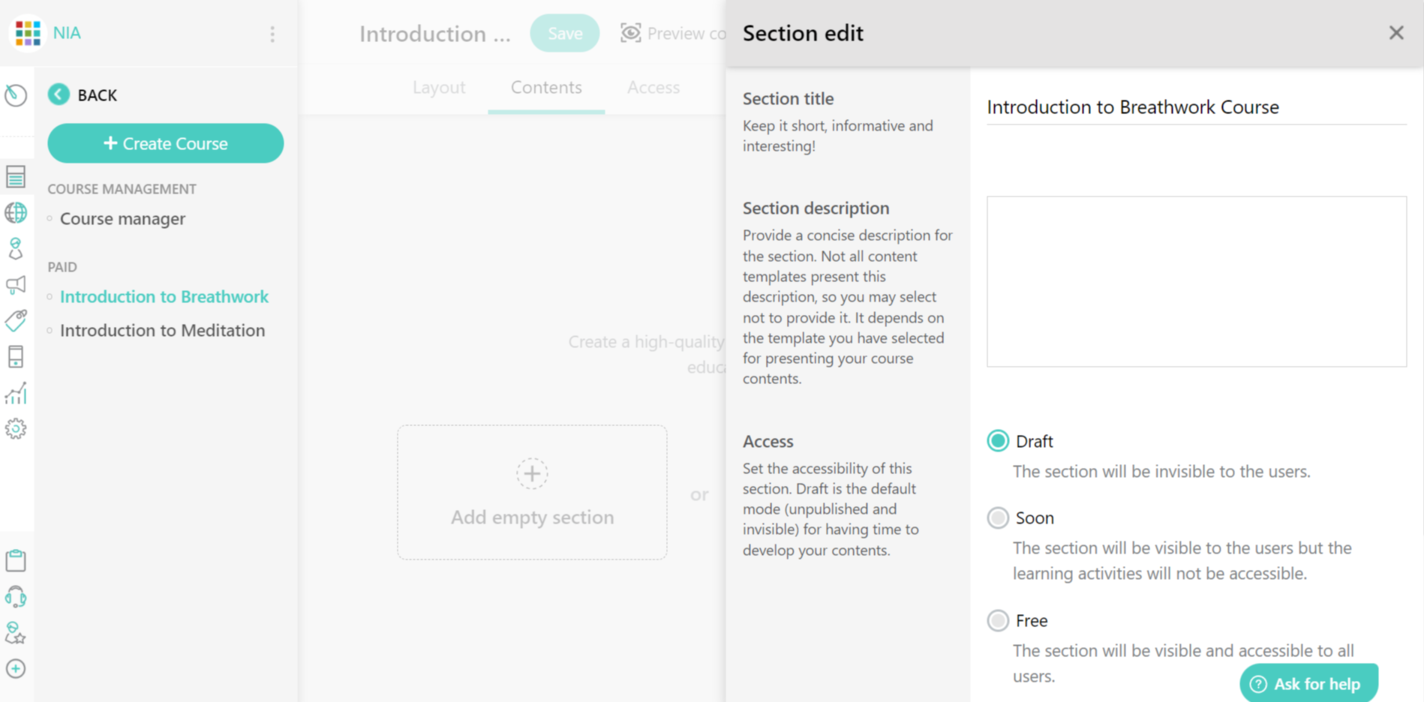
Task: Switch to the Access tab
Action: pos(653,88)
